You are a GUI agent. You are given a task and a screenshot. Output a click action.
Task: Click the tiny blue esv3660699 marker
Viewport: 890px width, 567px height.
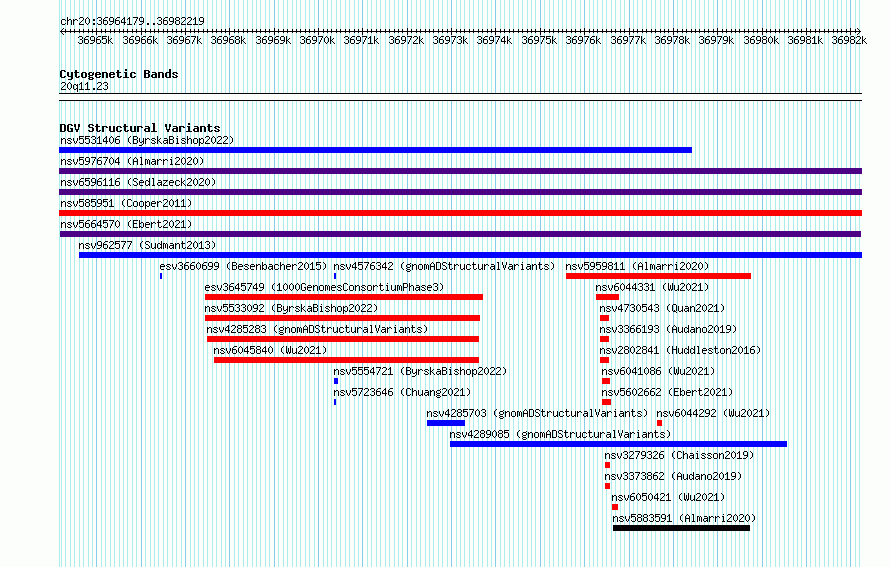(161, 276)
